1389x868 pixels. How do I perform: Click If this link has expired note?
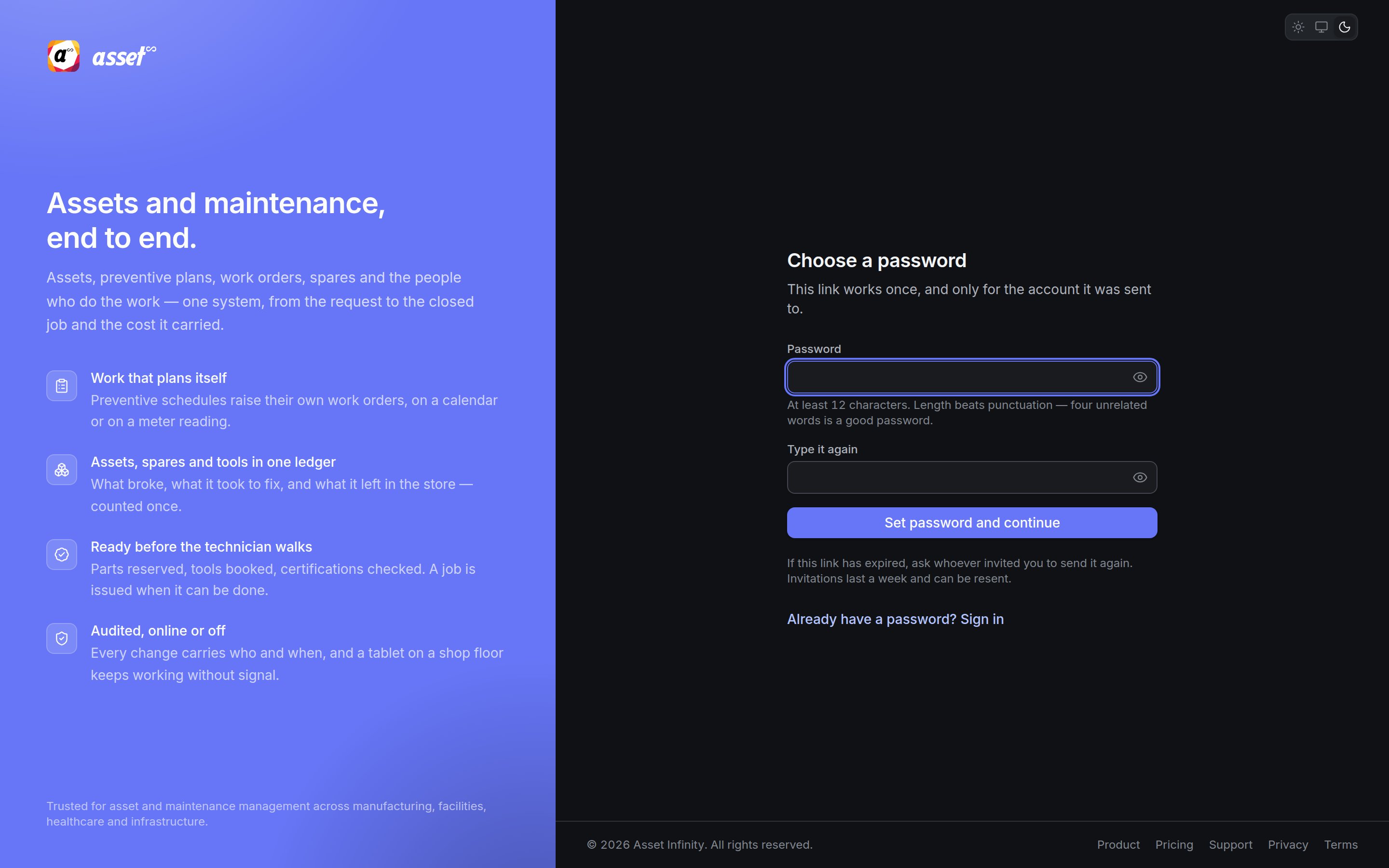(x=960, y=571)
